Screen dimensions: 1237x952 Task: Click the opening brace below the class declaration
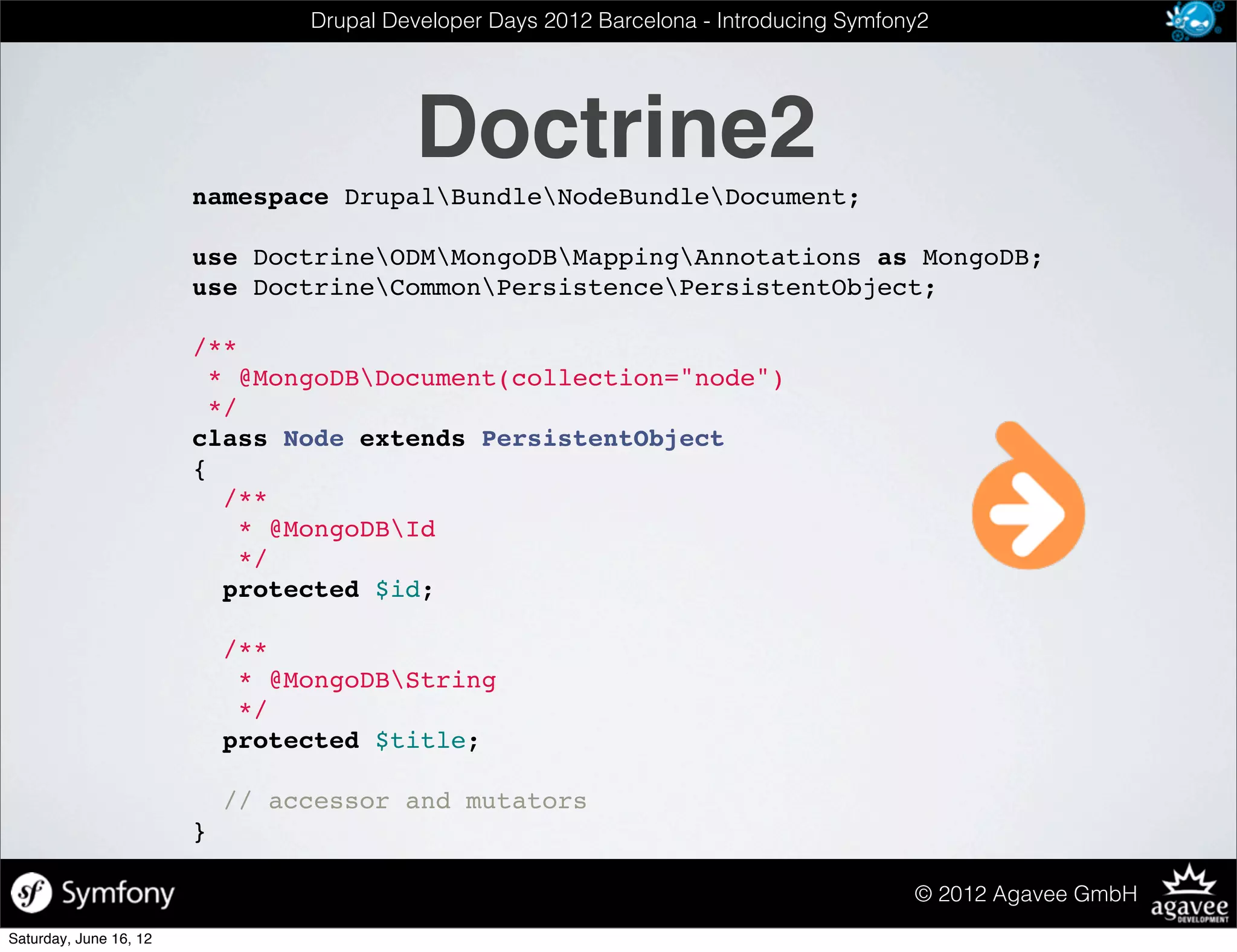coord(200,469)
